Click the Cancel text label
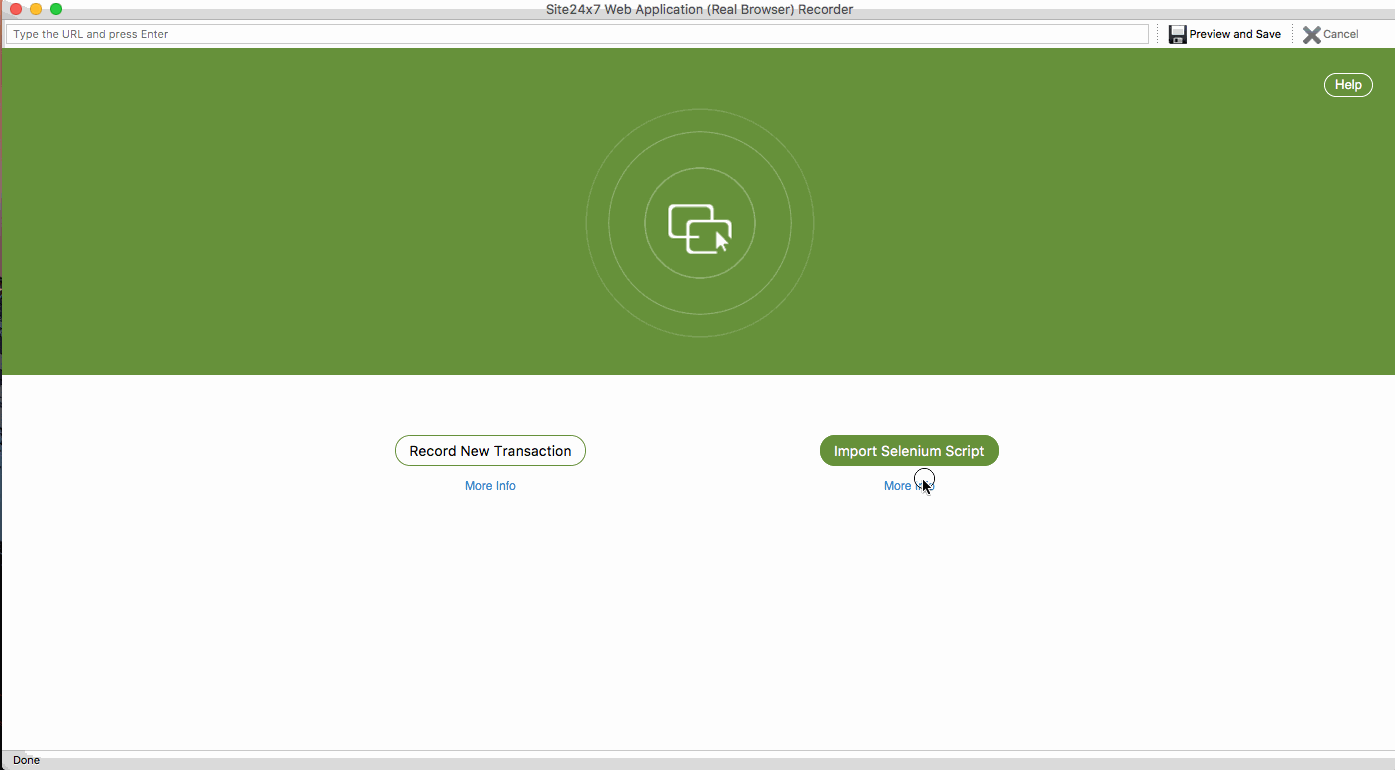The height and width of the screenshot is (770, 1395). 1339,33
